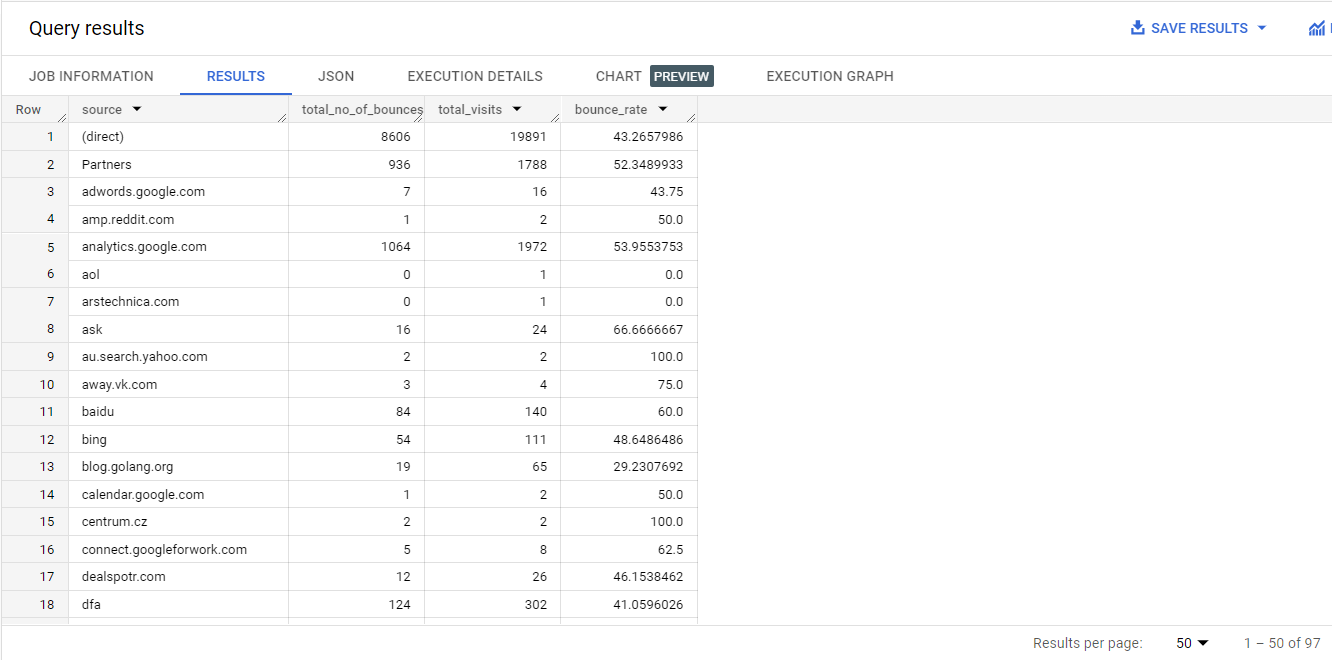Screen dimensions: 1332x660
Task: Click the download icon beside SAVE RESULTS
Action: point(1138,28)
